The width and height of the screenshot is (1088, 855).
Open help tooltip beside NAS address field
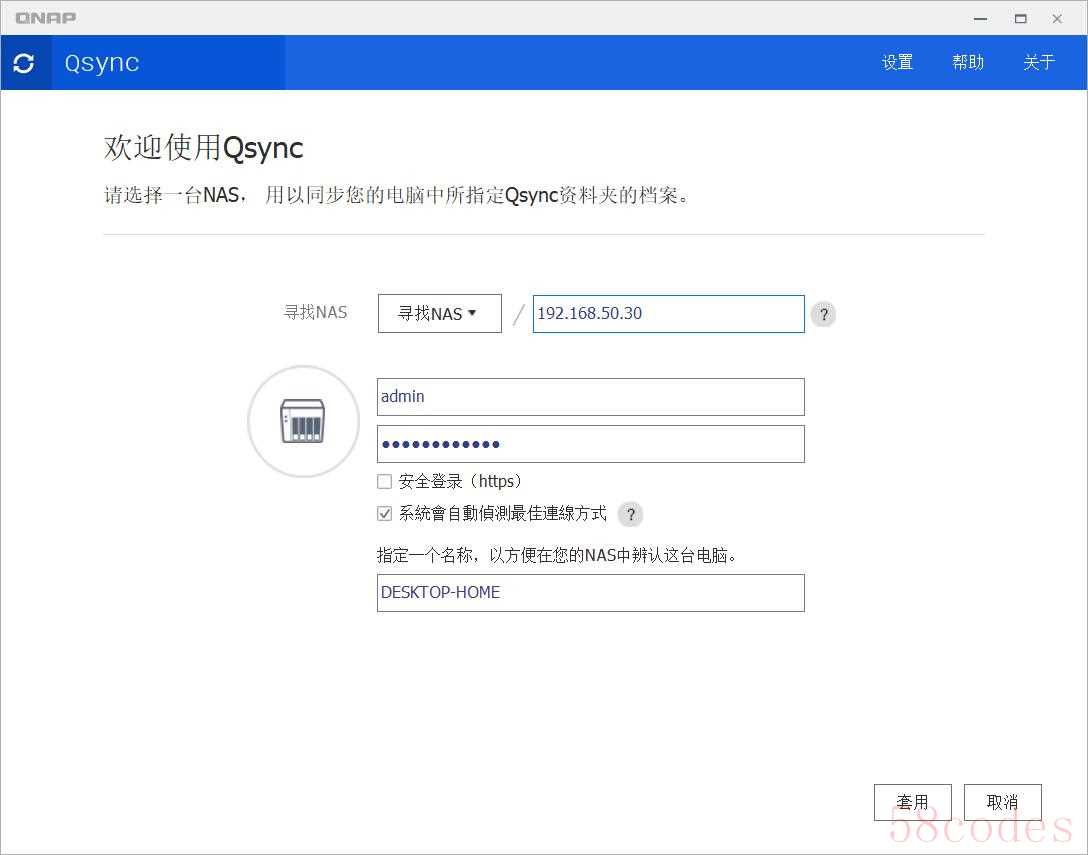[x=824, y=314]
